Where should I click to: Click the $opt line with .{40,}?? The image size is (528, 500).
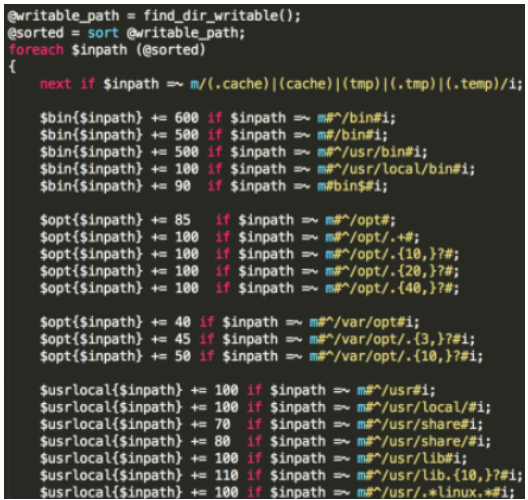tap(249, 288)
